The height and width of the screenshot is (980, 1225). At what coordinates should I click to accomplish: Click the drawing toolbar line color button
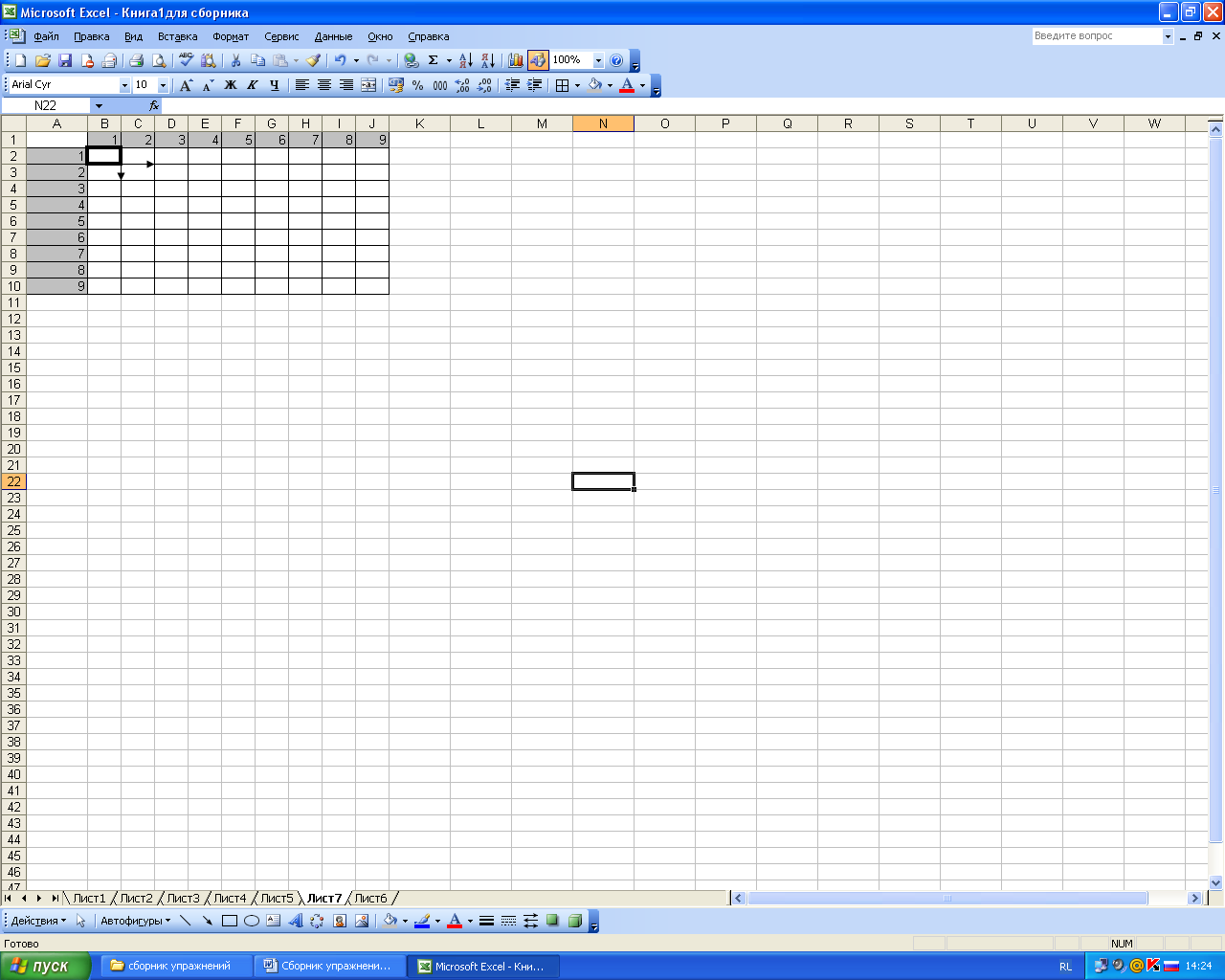[422, 921]
